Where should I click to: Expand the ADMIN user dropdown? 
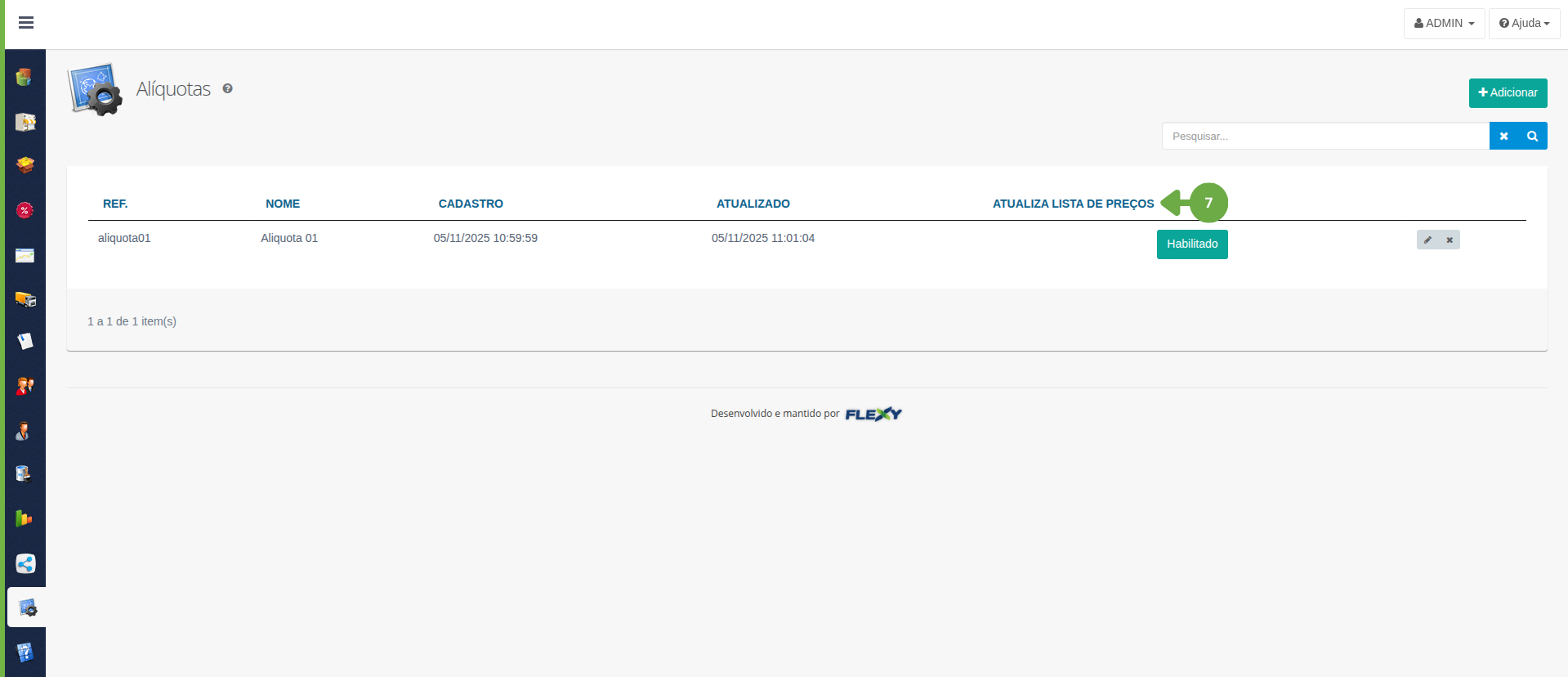pos(1444,23)
